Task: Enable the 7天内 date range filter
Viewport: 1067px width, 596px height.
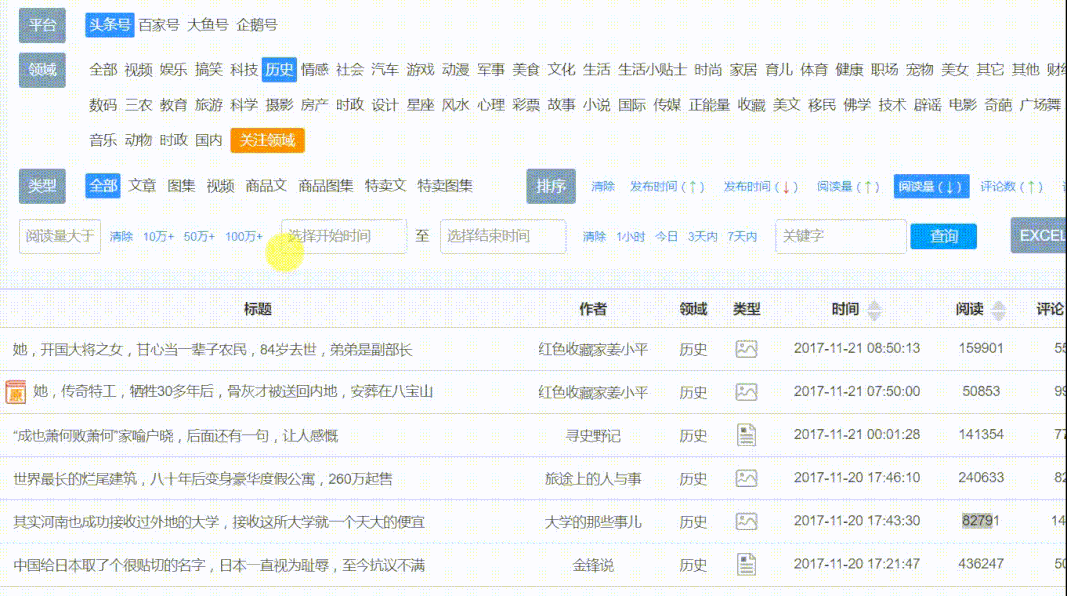Action: [x=744, y=236]
